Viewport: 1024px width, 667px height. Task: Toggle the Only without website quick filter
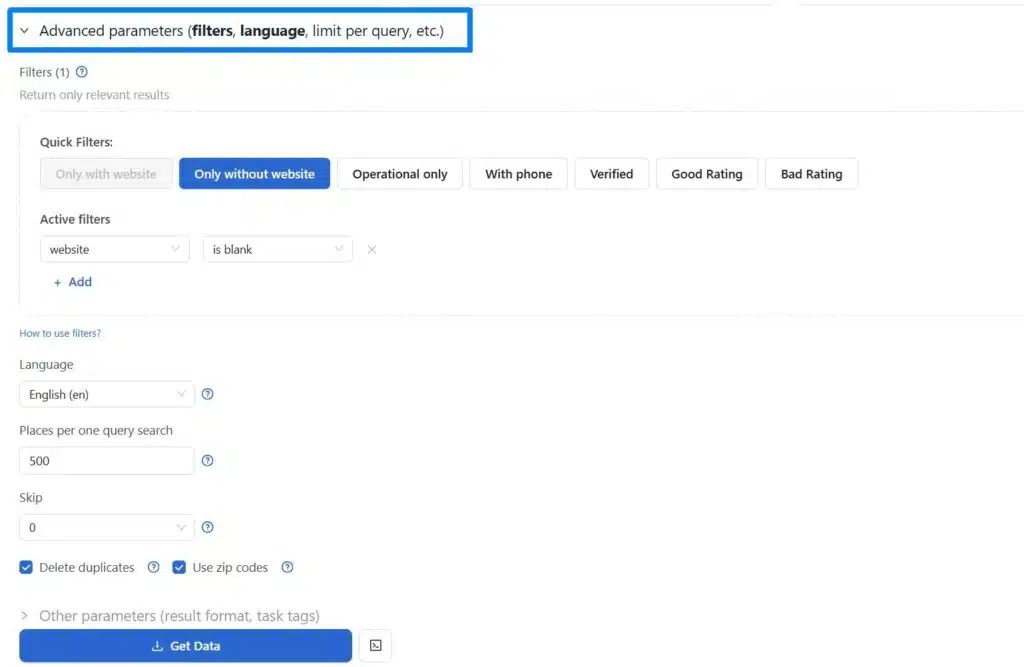254,173
